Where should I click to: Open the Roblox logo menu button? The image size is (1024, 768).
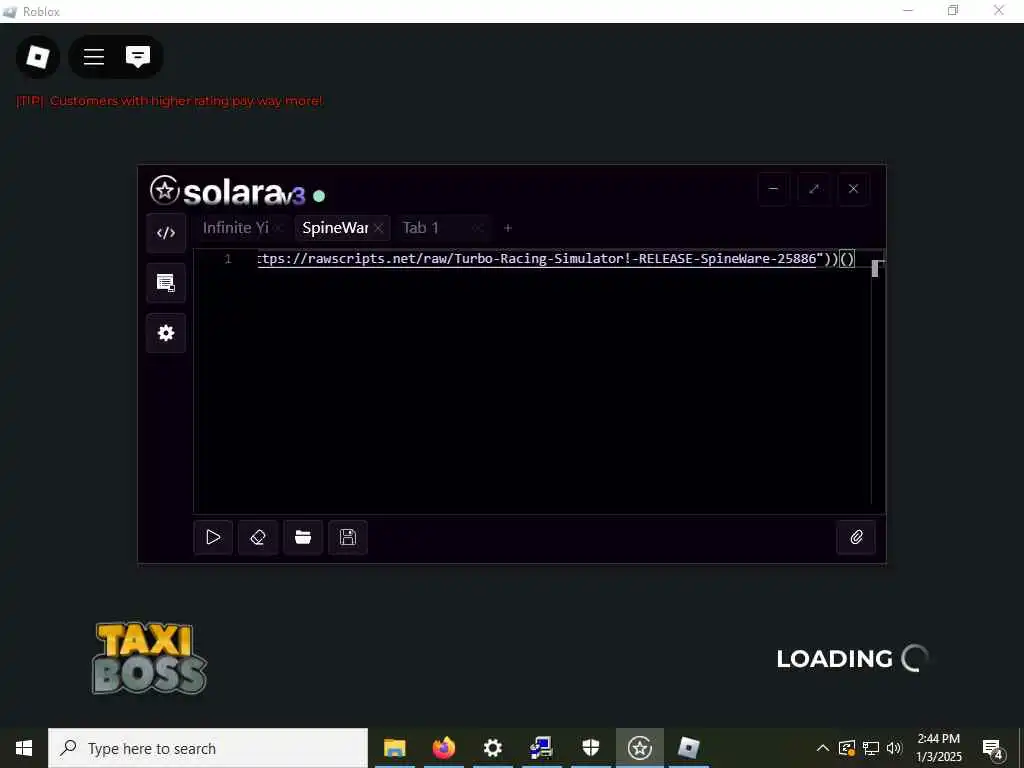click(x=38, y=57)
